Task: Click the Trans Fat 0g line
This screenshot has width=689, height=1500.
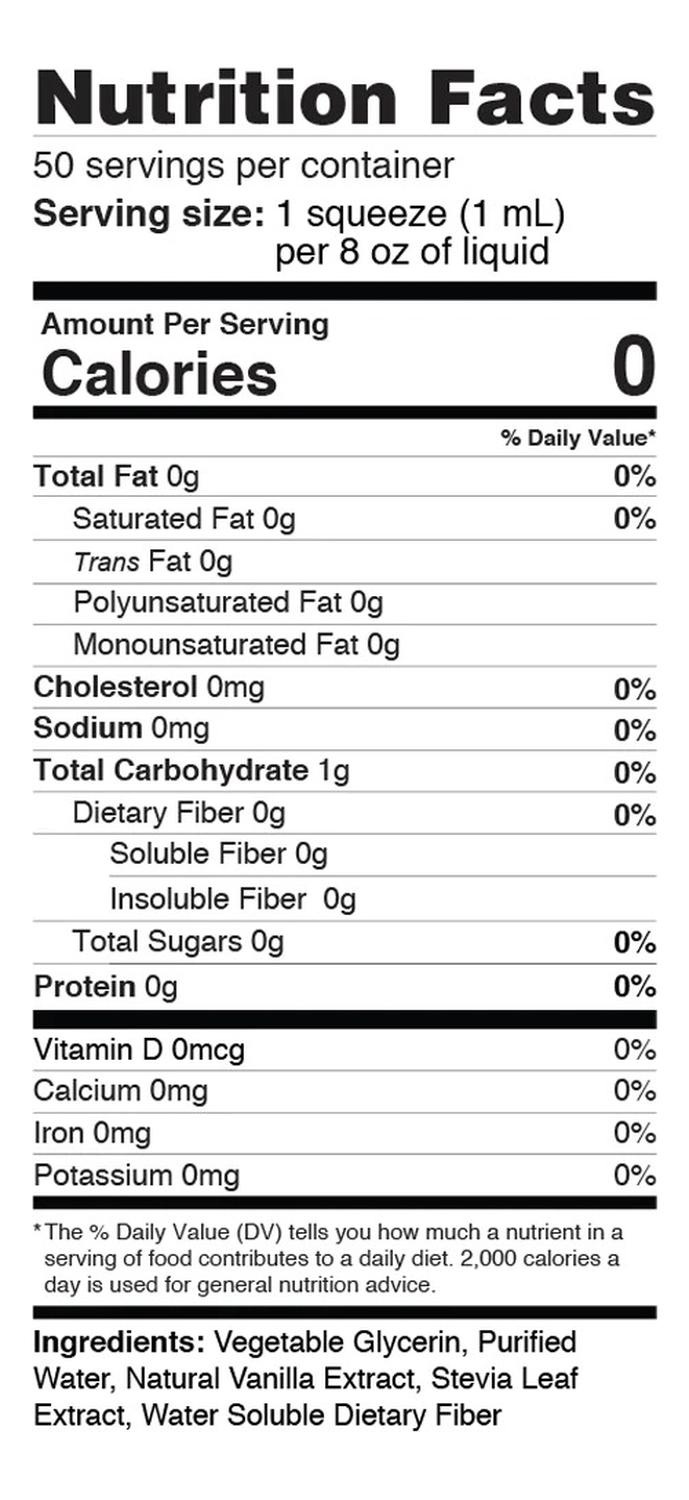Action: point(152,562)
